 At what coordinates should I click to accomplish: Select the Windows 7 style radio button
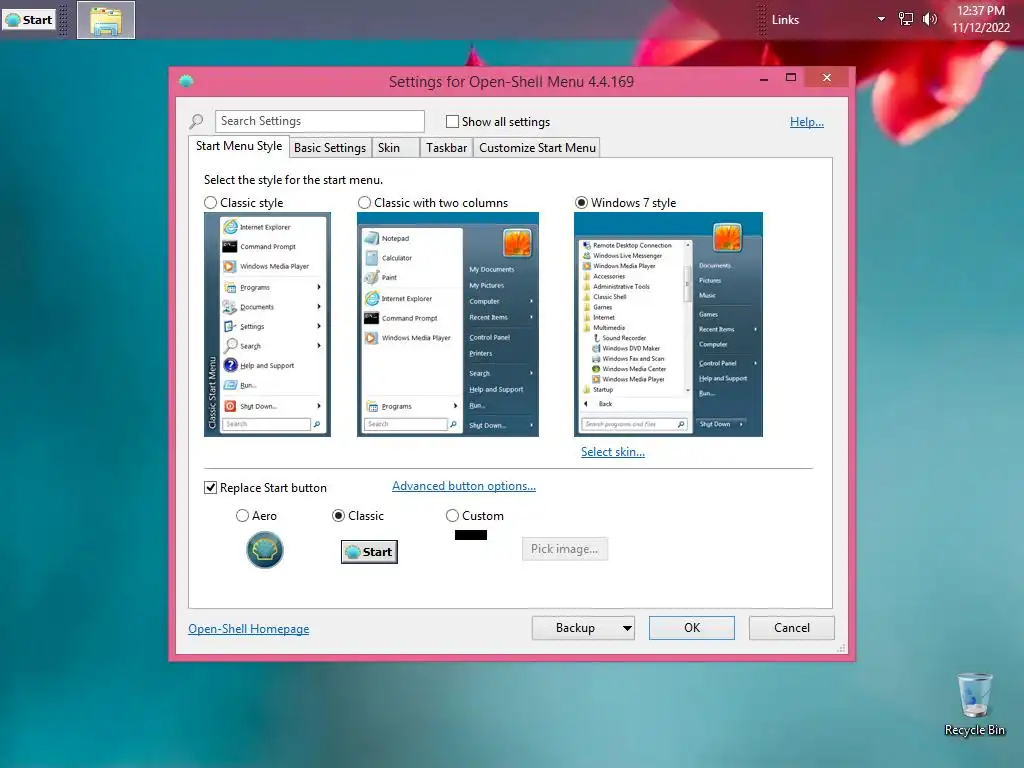tap(581, 203)
